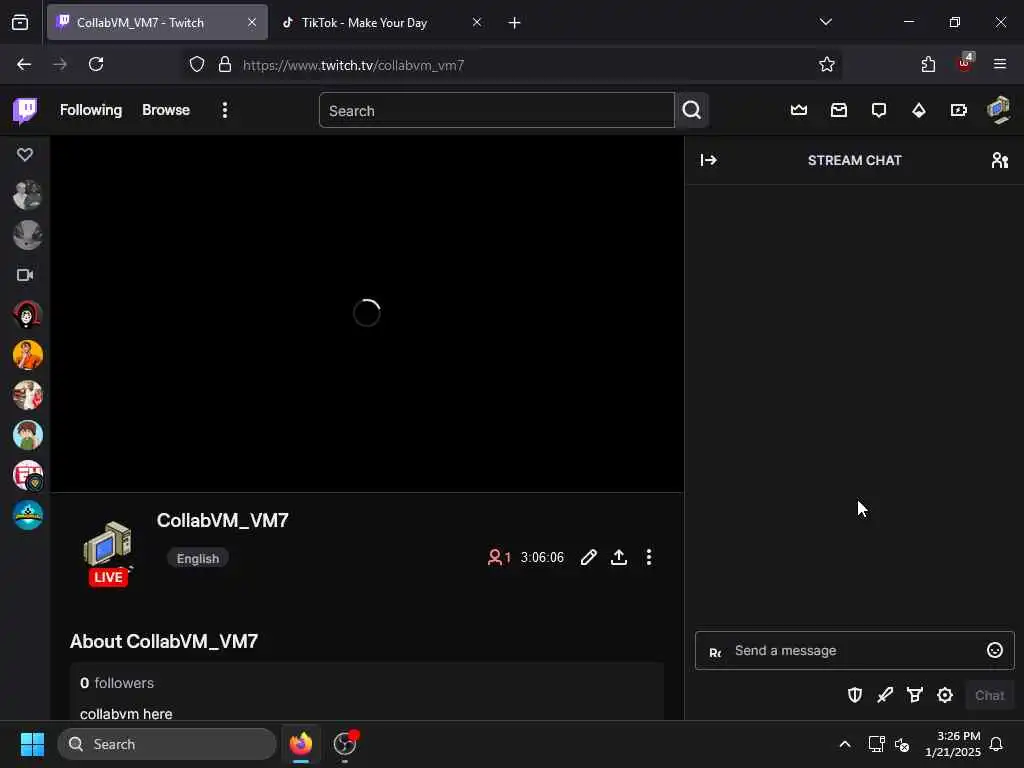The height and width of the screenshot is (768, 1024).
Task: Click the muted volume tray icon
Action: (x=902, y=744)
